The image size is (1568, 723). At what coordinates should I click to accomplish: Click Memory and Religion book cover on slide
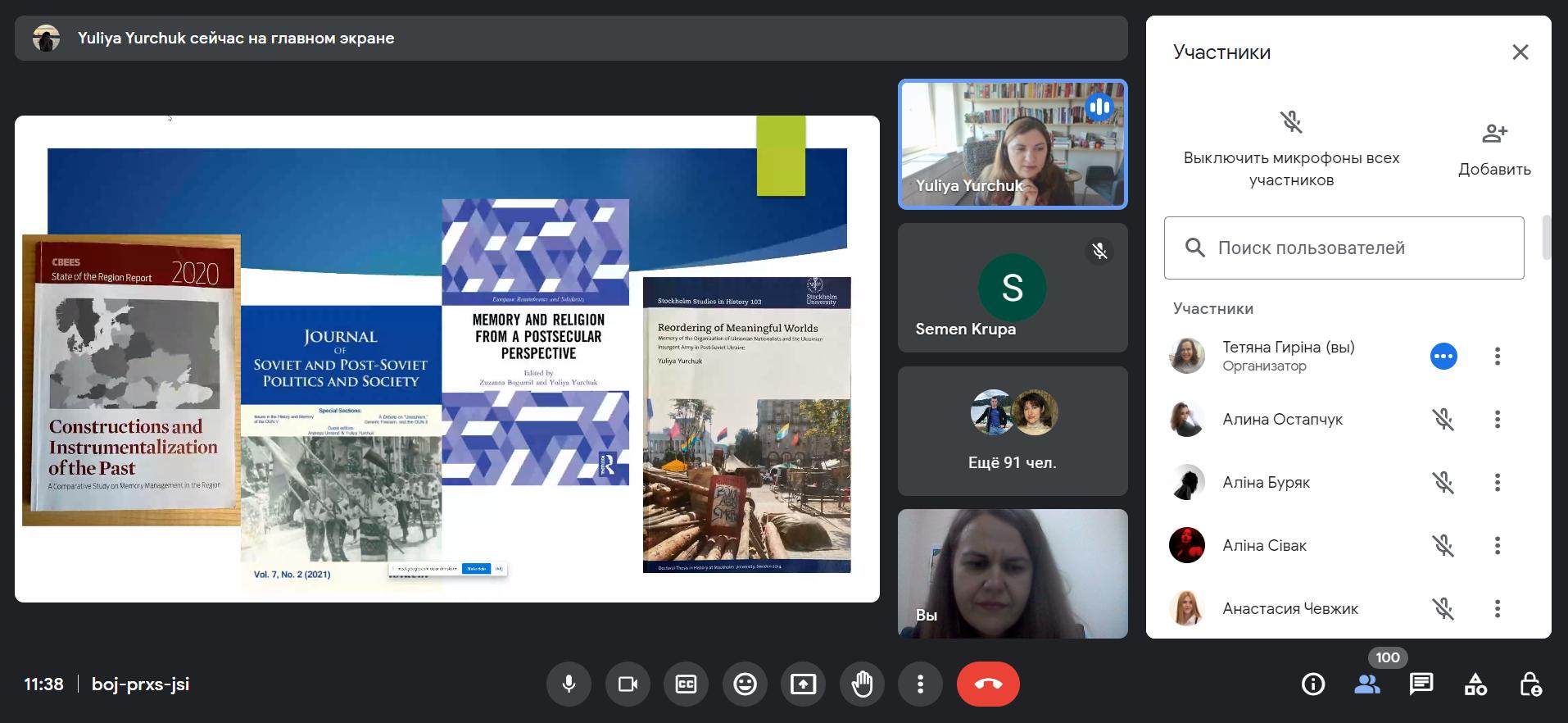(536, 343)
